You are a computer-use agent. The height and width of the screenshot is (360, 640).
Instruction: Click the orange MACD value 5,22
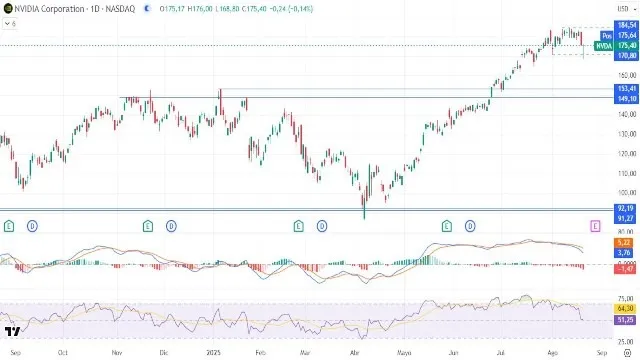click(625, 243)
